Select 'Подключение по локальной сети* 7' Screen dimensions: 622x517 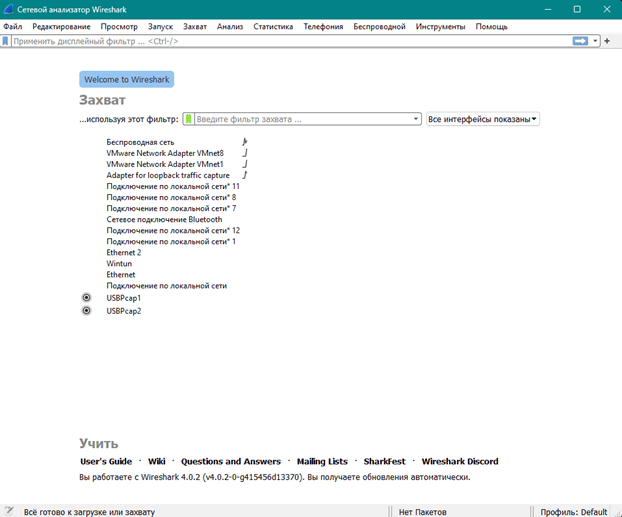click(x=171, y=208)
